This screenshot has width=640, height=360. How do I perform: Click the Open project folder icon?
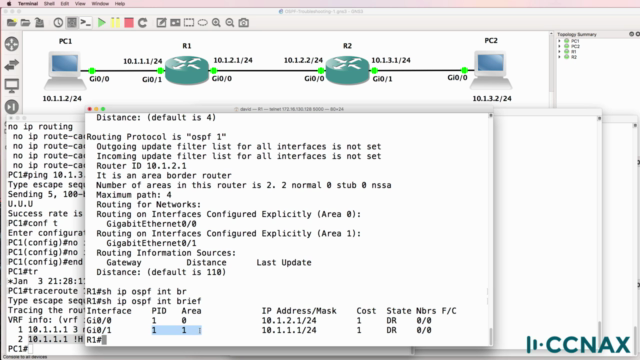(x=25, y=23)
